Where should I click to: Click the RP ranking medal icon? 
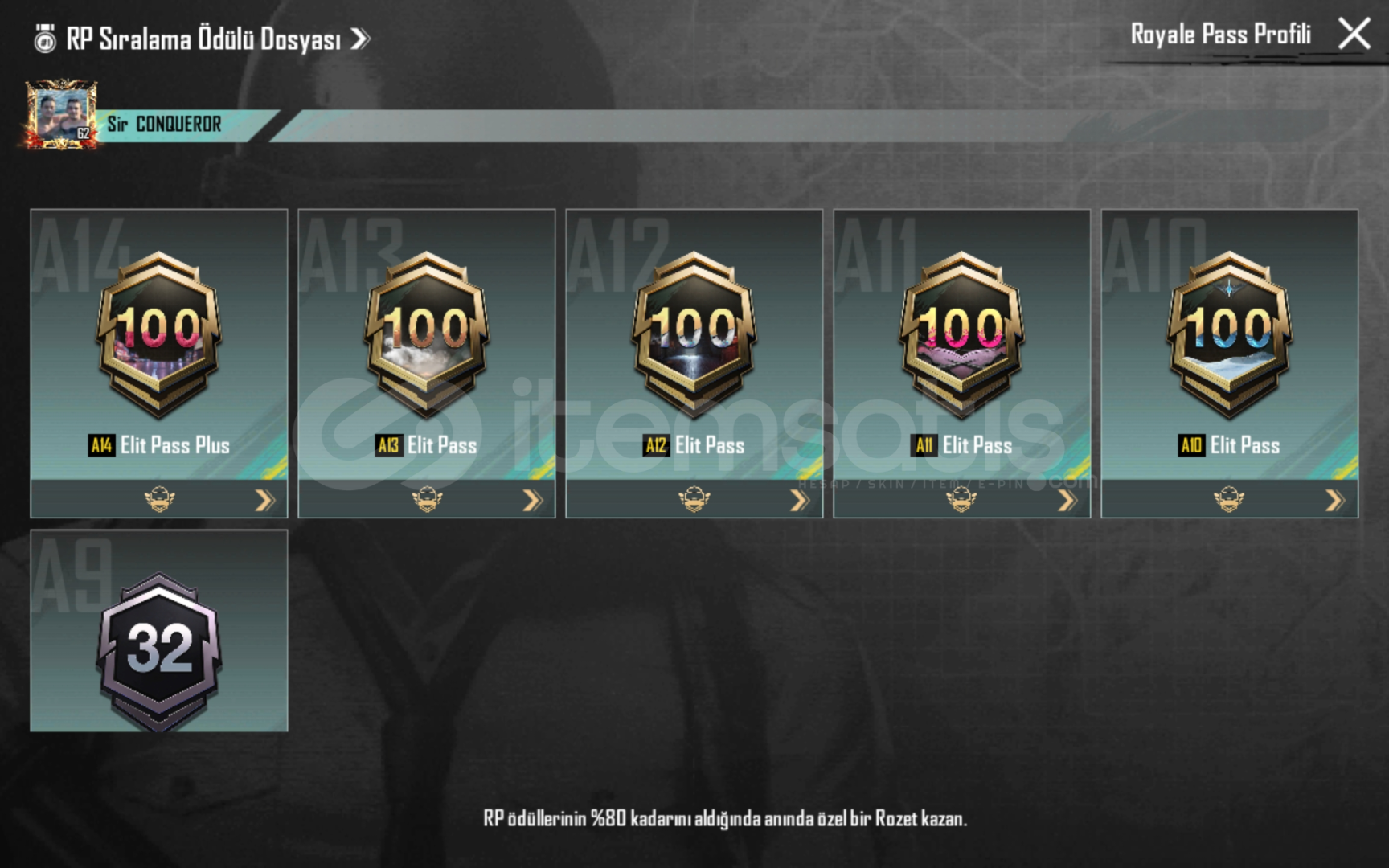(x=45, y=39)
